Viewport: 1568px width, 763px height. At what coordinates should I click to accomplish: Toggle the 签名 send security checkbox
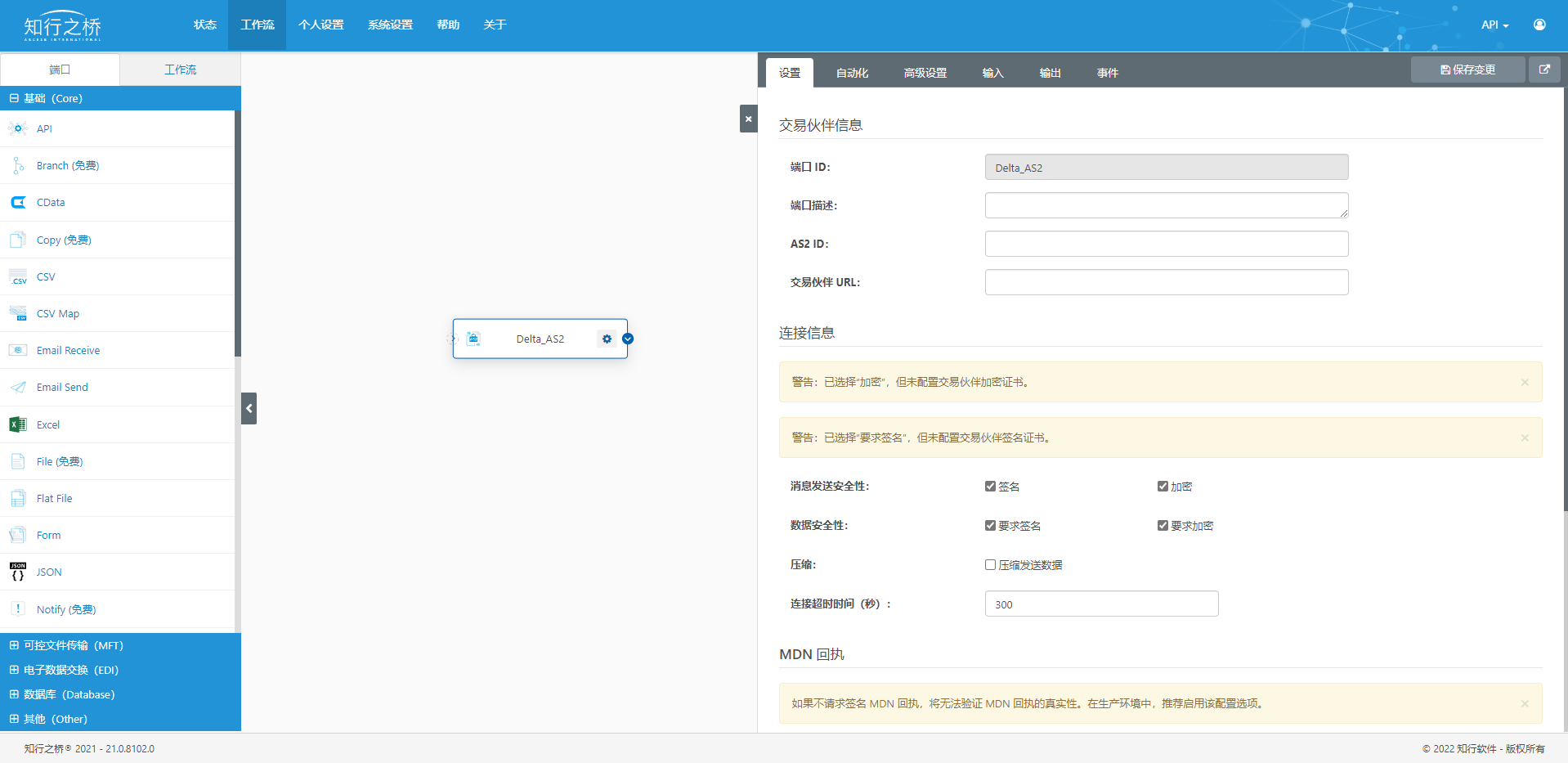pos(990,486)
